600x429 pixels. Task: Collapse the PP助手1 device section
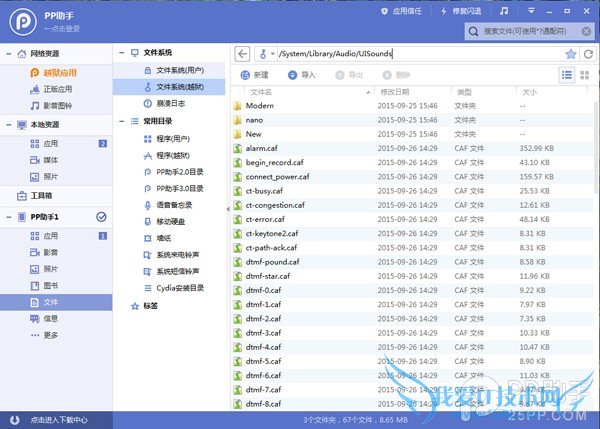[x=8, y=217]
